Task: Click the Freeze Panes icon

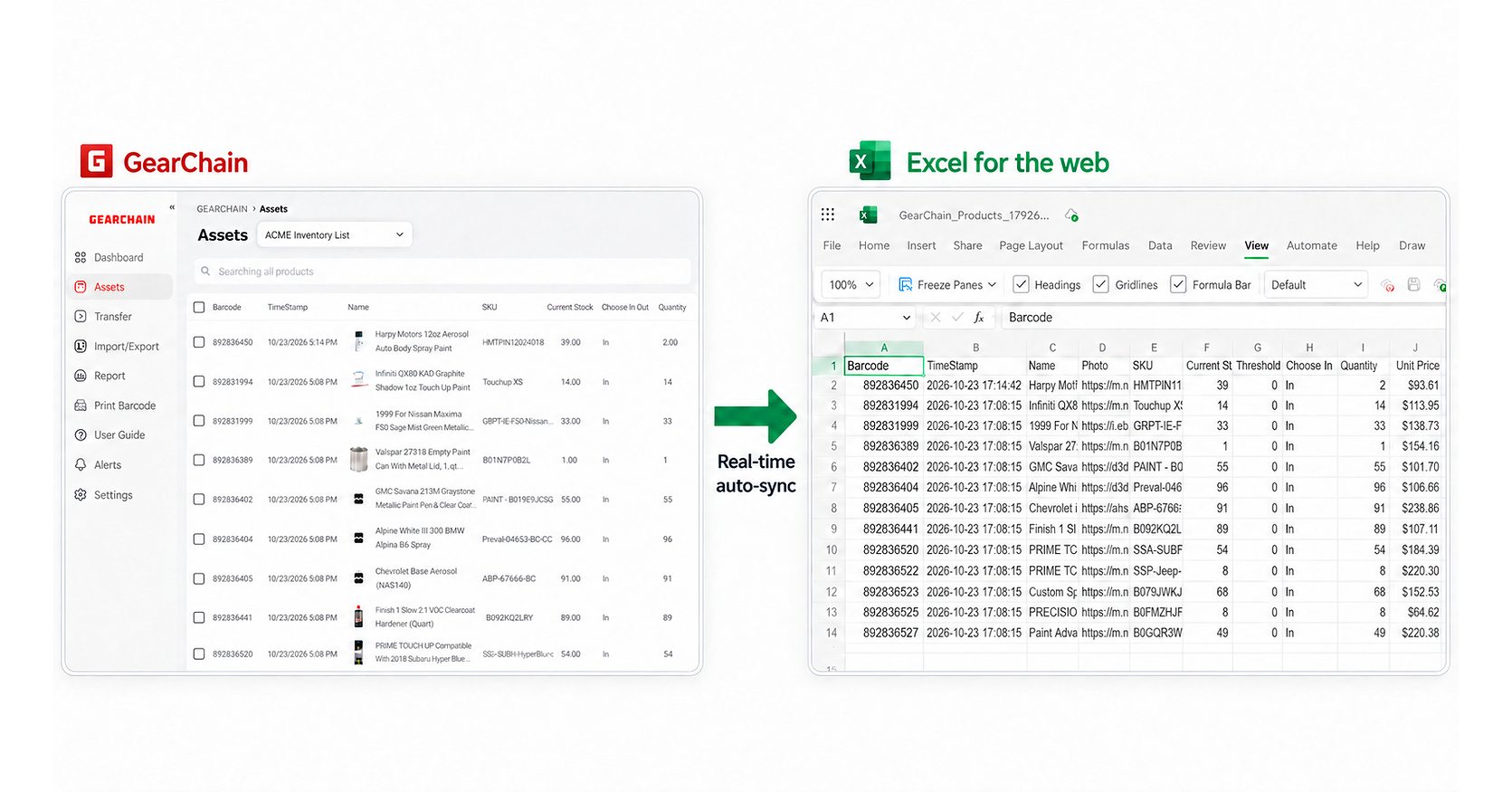Action: tap(905, 284)
